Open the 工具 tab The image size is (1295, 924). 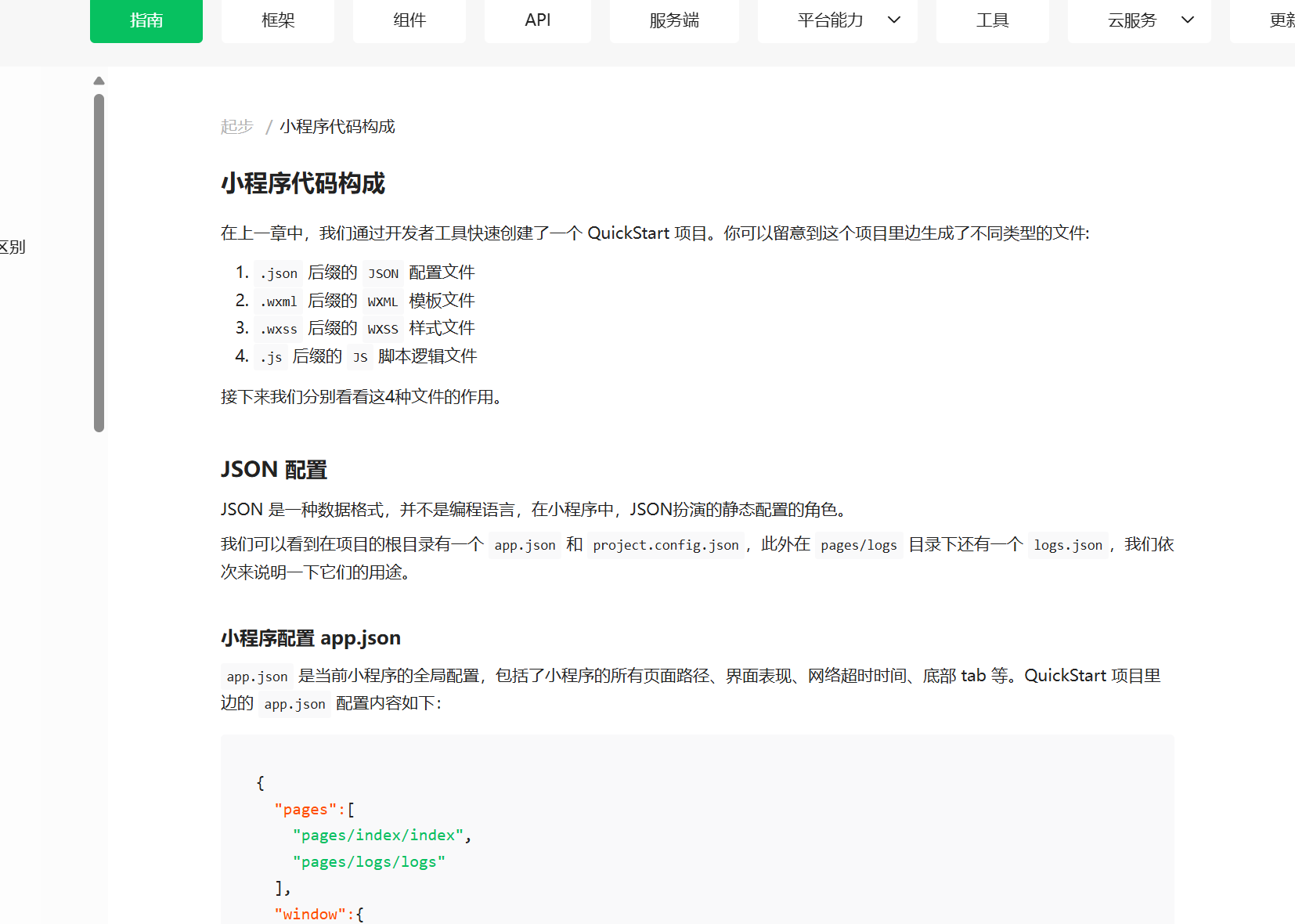click(x=993, y=20)
